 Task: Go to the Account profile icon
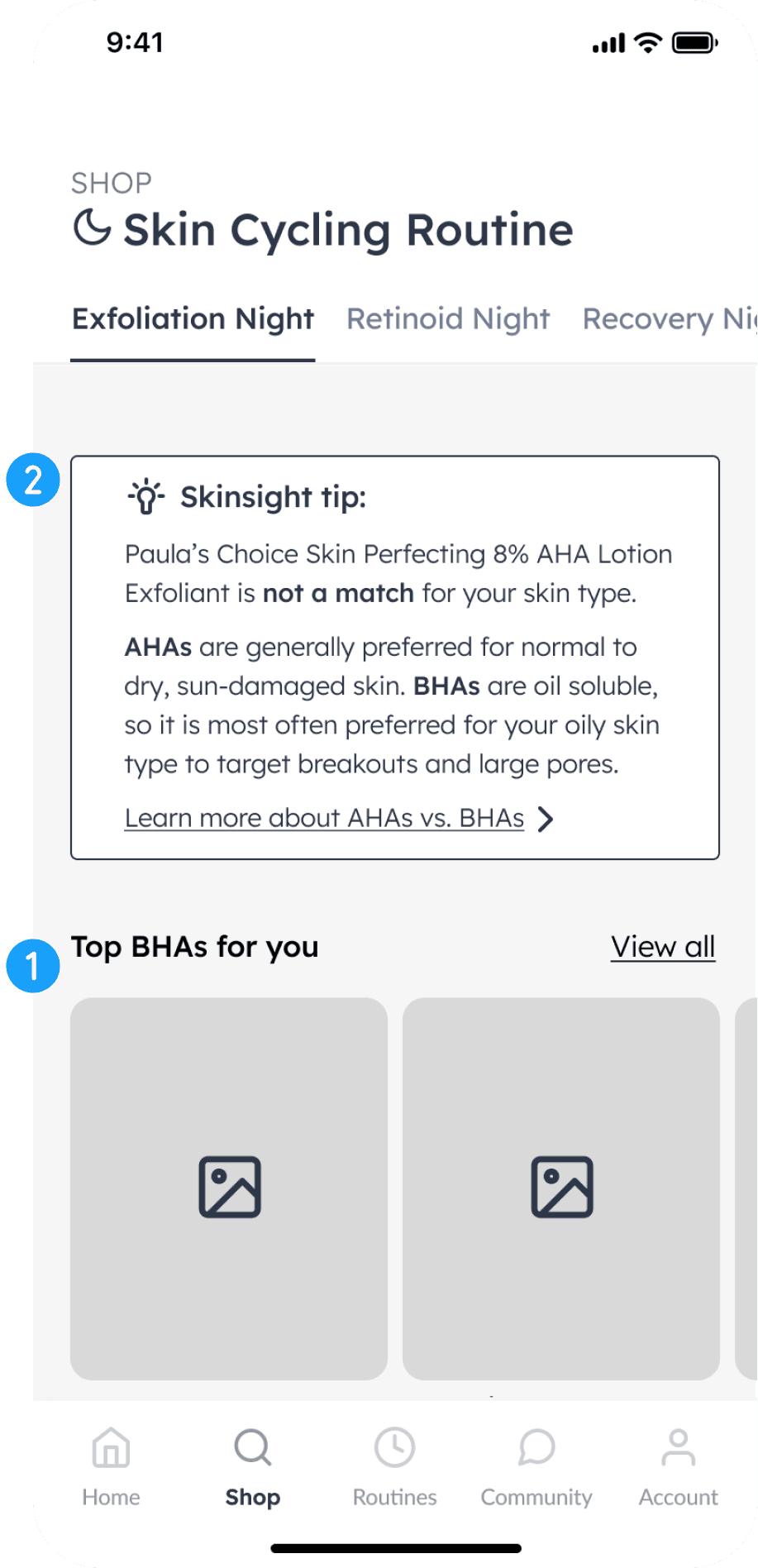pos(679,1448)
